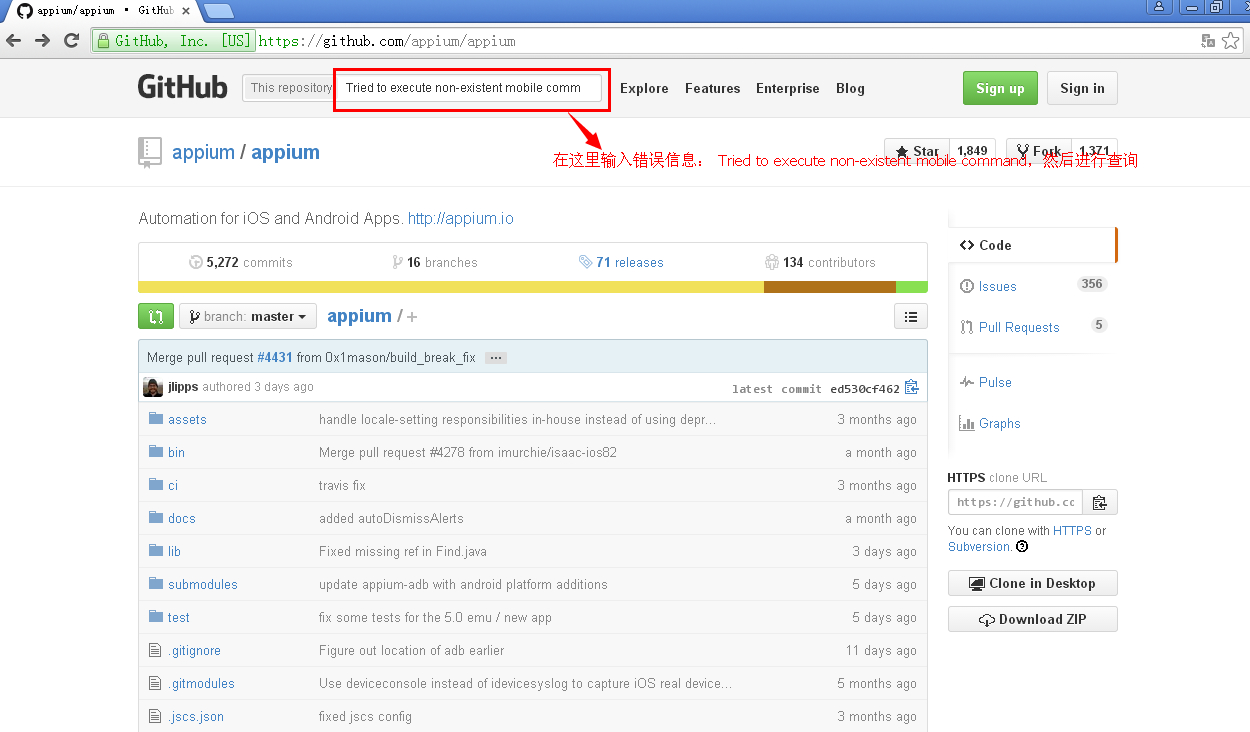Click the plus icon to create new file
This screenshot has height=732, width=1250.
412,316
